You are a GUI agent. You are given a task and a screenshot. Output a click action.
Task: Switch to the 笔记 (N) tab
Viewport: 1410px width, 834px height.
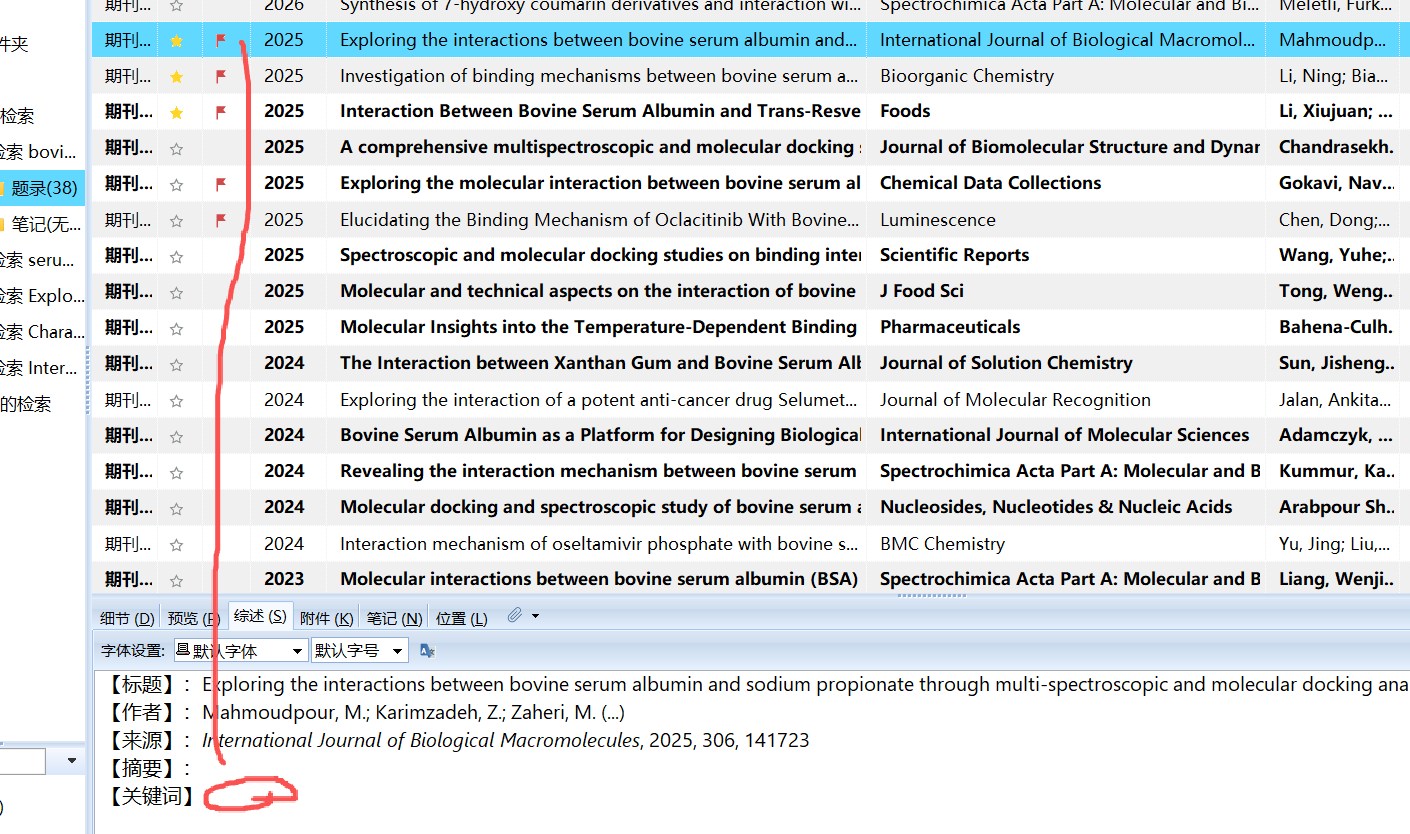393,618
